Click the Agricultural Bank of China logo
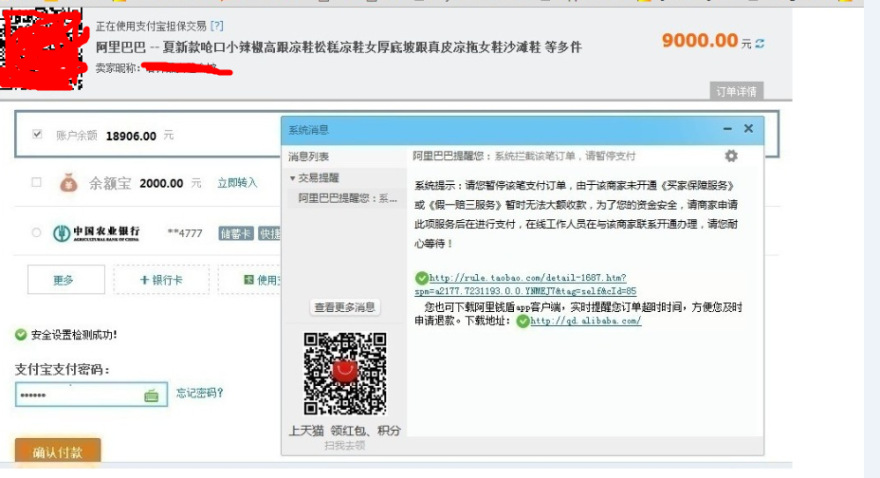 (x=97, y=233)
